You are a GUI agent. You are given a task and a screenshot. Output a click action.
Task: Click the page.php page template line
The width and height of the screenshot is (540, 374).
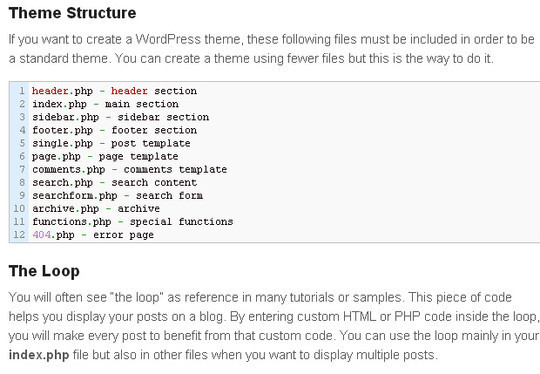coord(105,156)
